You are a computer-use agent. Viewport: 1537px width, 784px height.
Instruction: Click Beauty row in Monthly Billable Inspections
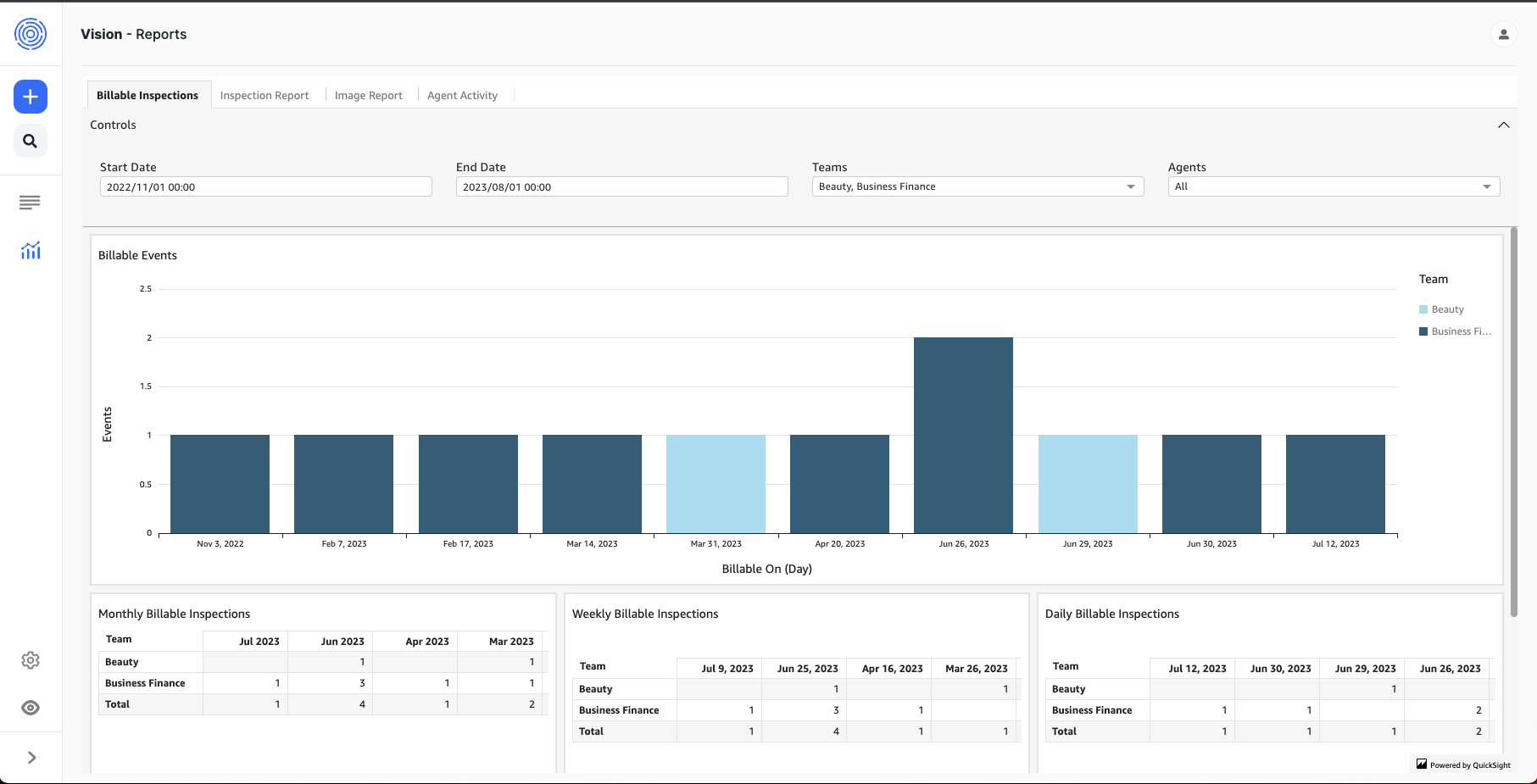pyautogui.click(x=322, y=662)
